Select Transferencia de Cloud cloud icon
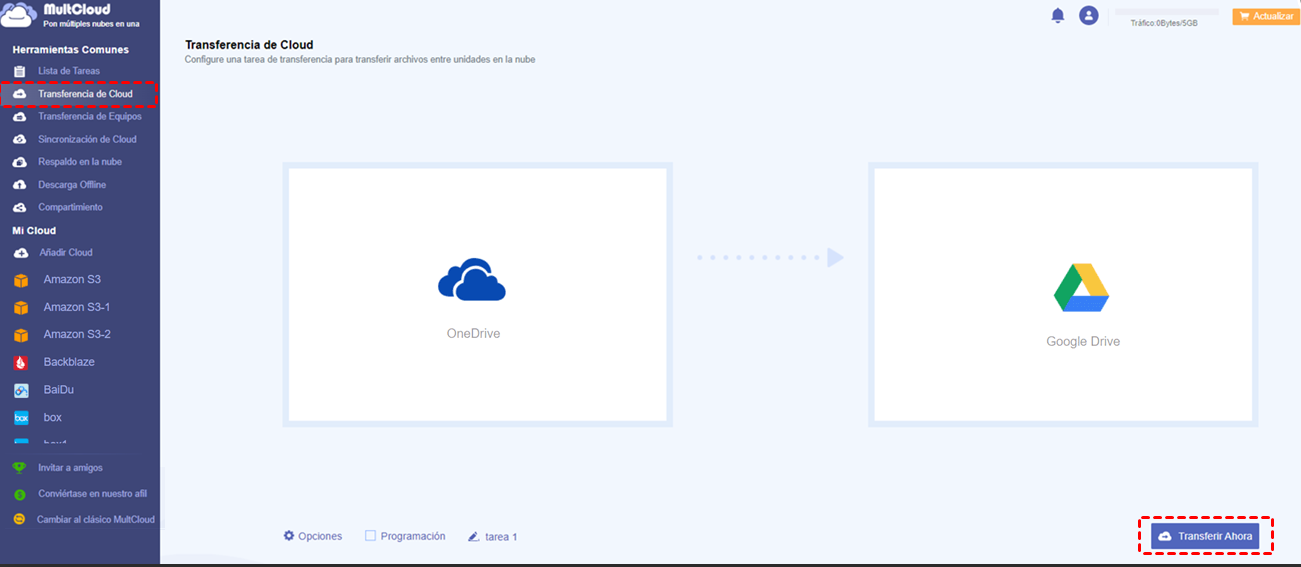 coord(20,94)
